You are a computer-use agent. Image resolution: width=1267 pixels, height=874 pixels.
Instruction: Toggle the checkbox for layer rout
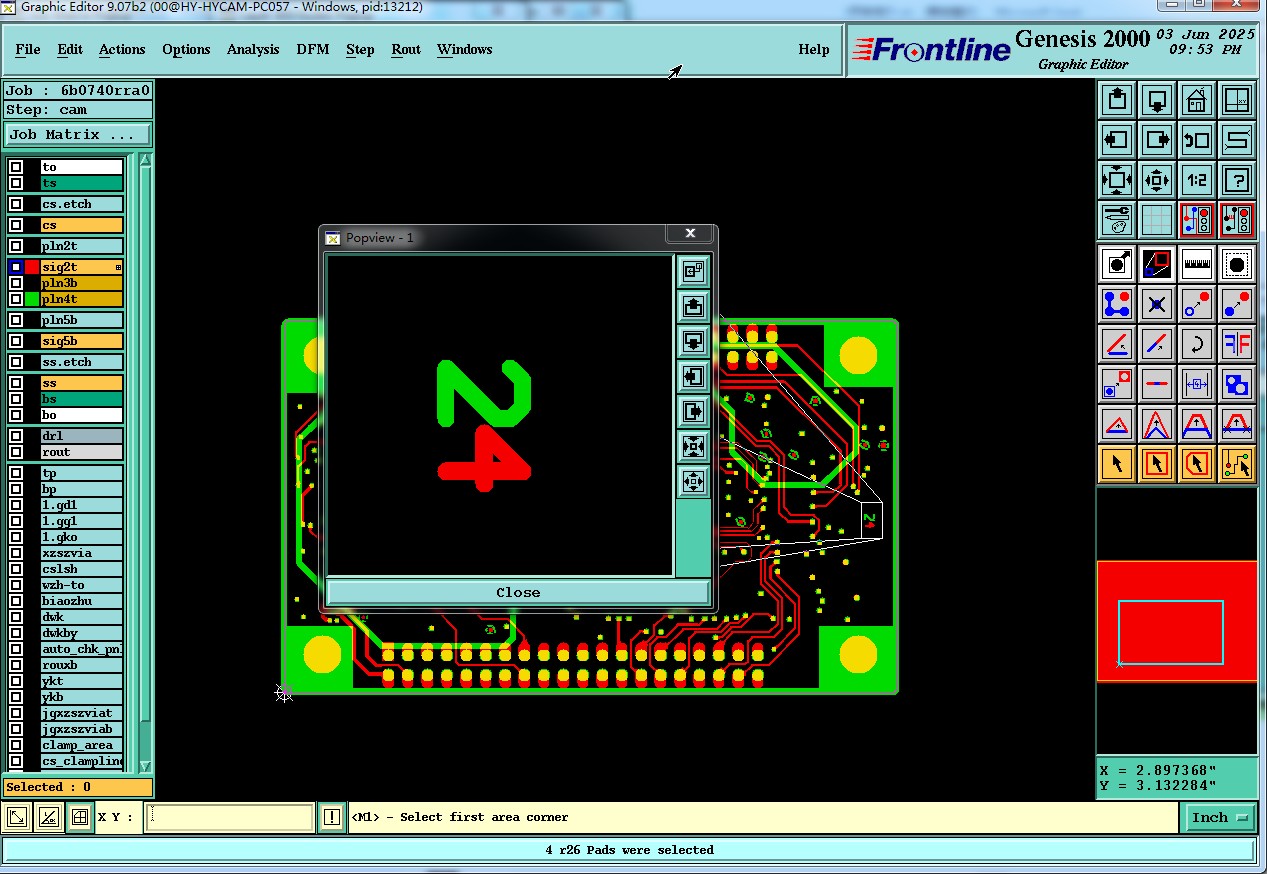click(x=16, y=452)
